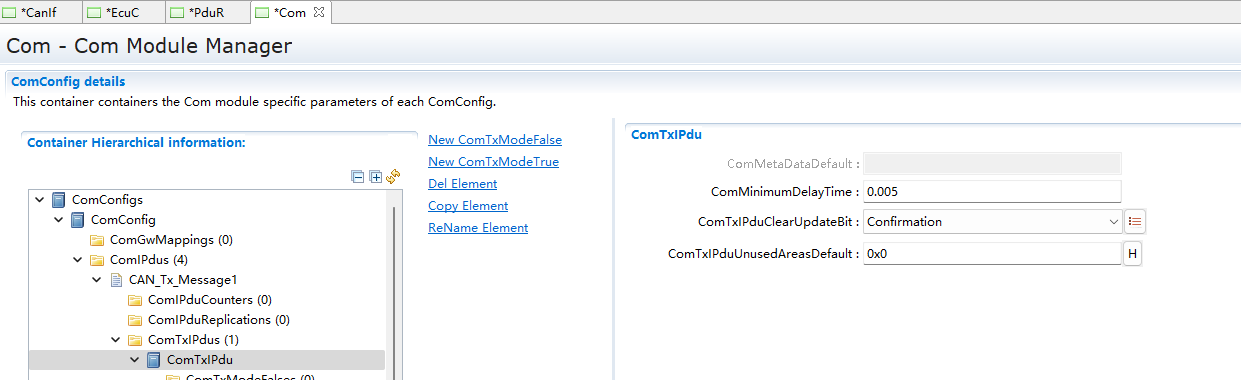Screen dimensions: 1241x380
Task: Click ComTxIPduUnusedAreasDefault label
Action: click(764, 254)
